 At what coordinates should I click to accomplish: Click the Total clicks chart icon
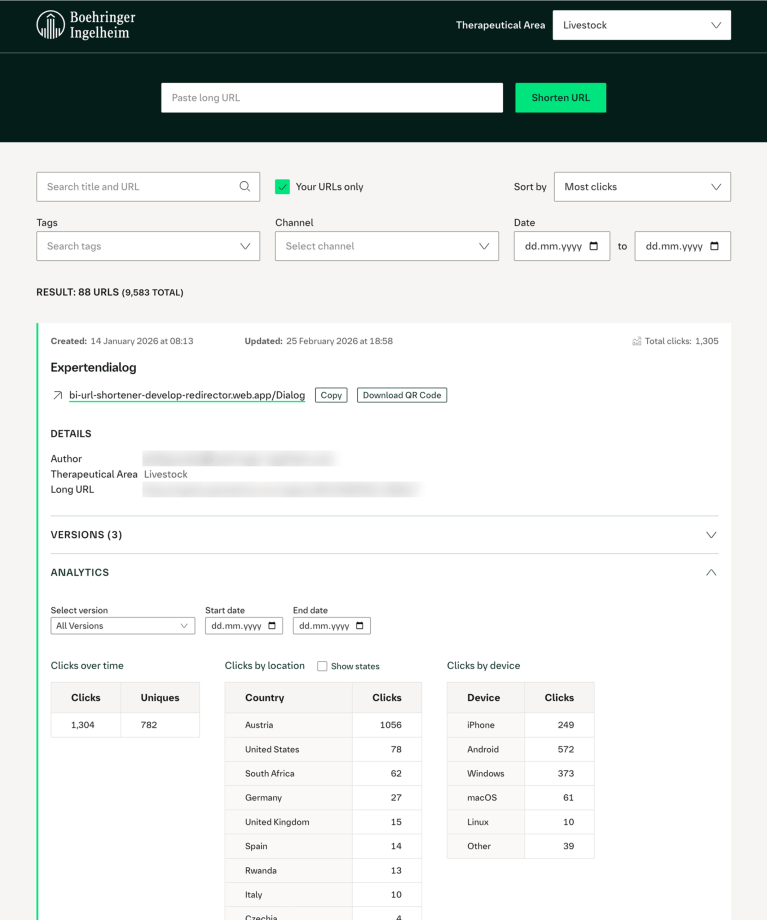pyautogui.click(x=637, y=341)
